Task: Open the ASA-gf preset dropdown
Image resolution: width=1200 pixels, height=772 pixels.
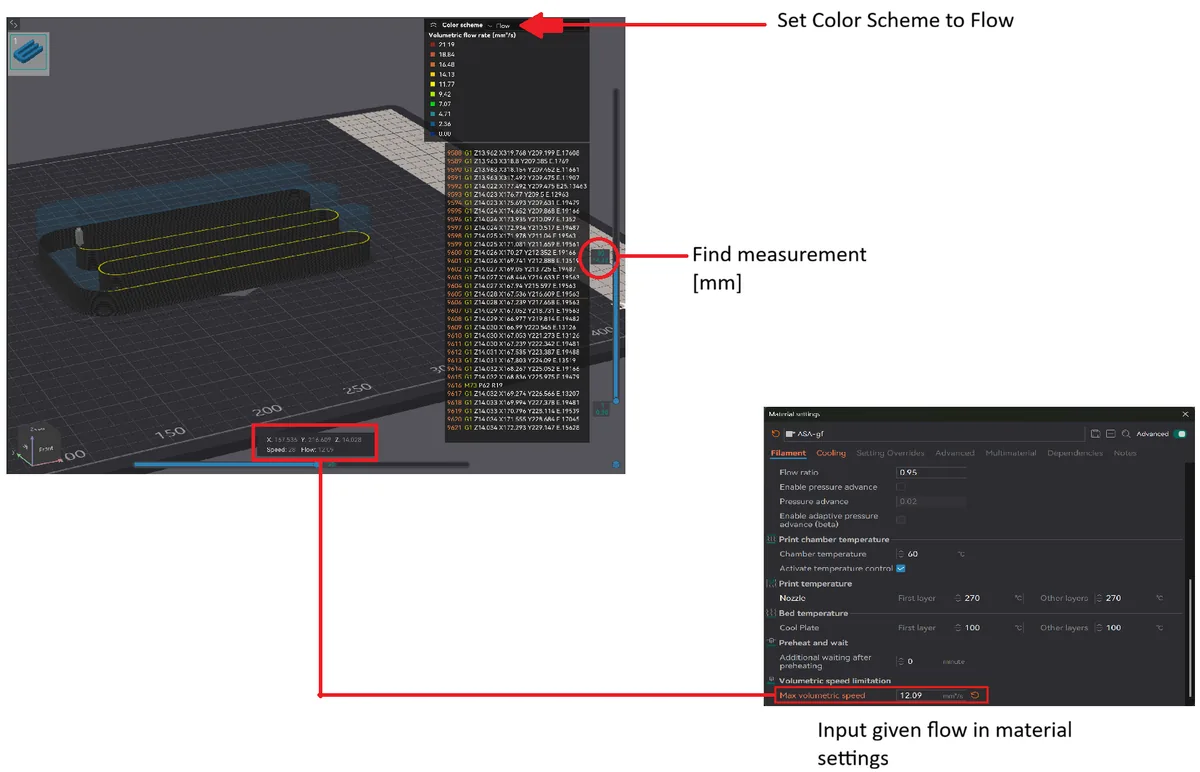Action: (935, 434)
